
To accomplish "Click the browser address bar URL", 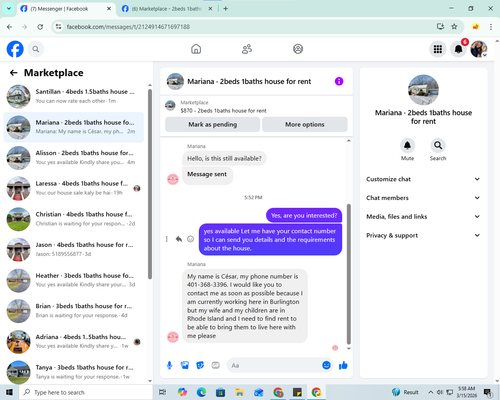I will click(x=128, y=27).
